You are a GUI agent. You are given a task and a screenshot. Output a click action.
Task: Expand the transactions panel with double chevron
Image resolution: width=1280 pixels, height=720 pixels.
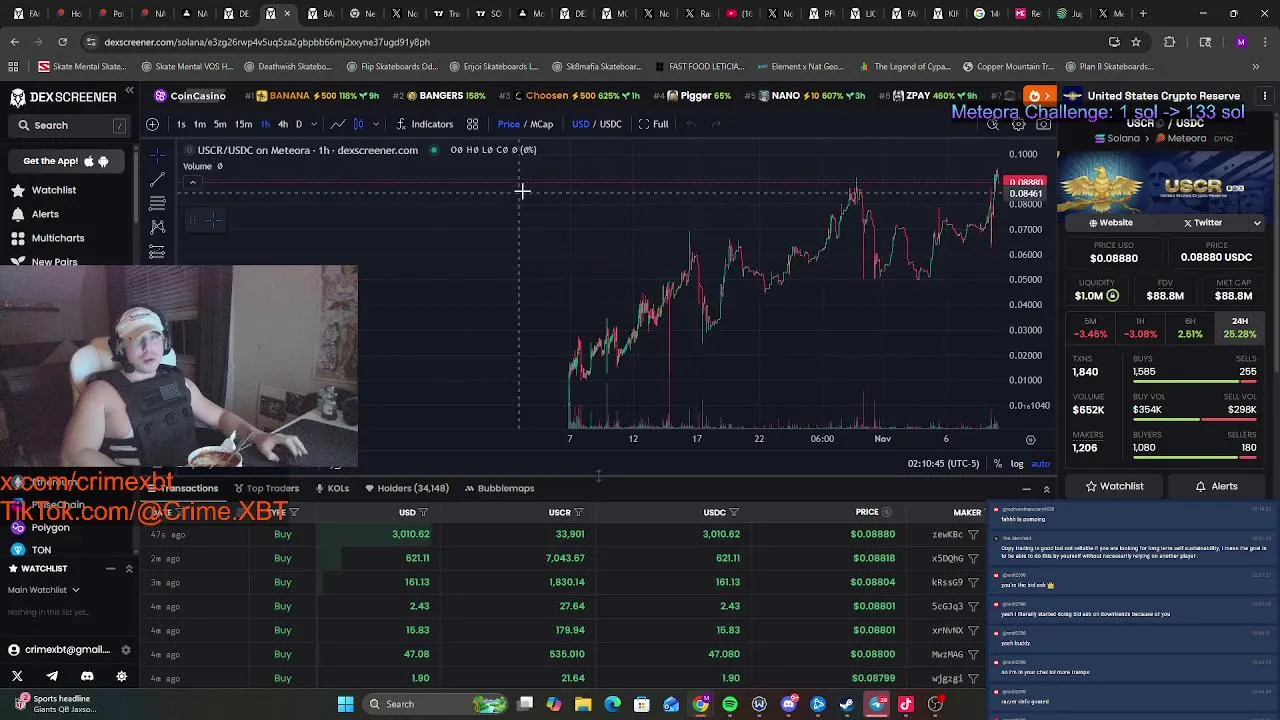pos(1046,489)
